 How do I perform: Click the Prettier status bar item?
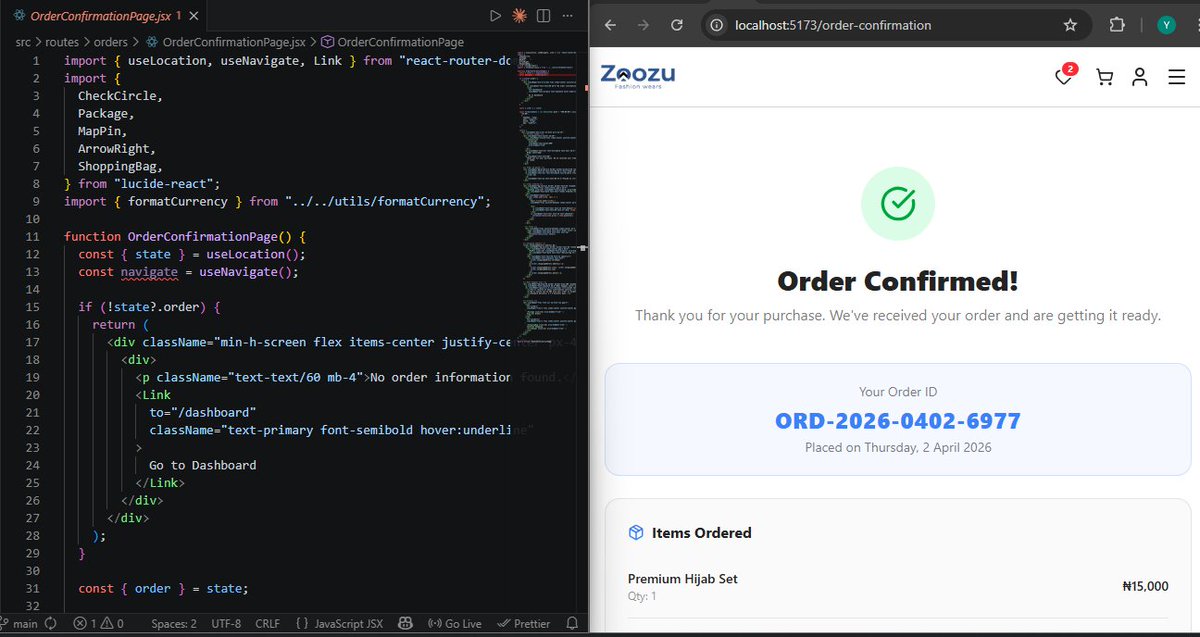click(524, 624)
